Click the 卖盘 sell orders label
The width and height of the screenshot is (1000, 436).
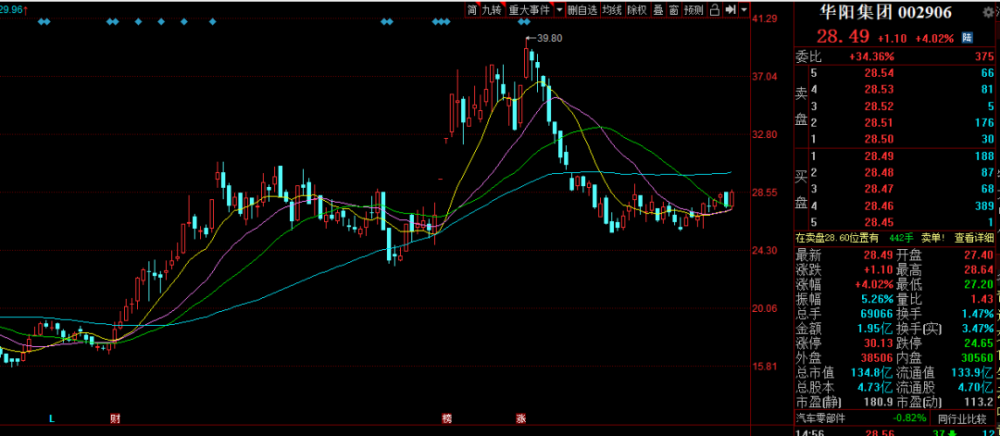801,106
